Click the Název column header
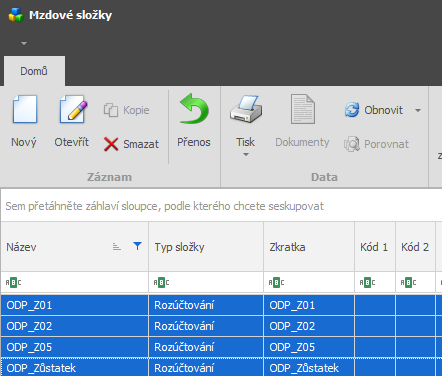Viewport: 442px width, 376px height. coord(75,247)
